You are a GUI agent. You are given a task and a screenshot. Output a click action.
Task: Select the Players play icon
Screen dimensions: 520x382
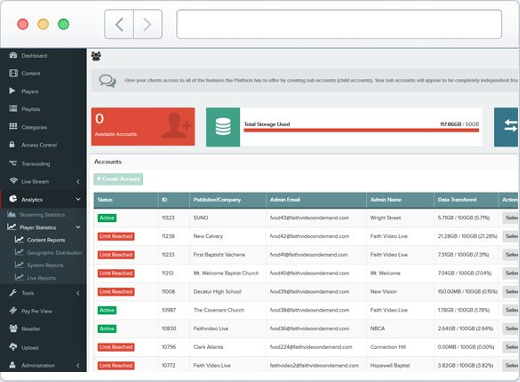click(x=12, y=91)
